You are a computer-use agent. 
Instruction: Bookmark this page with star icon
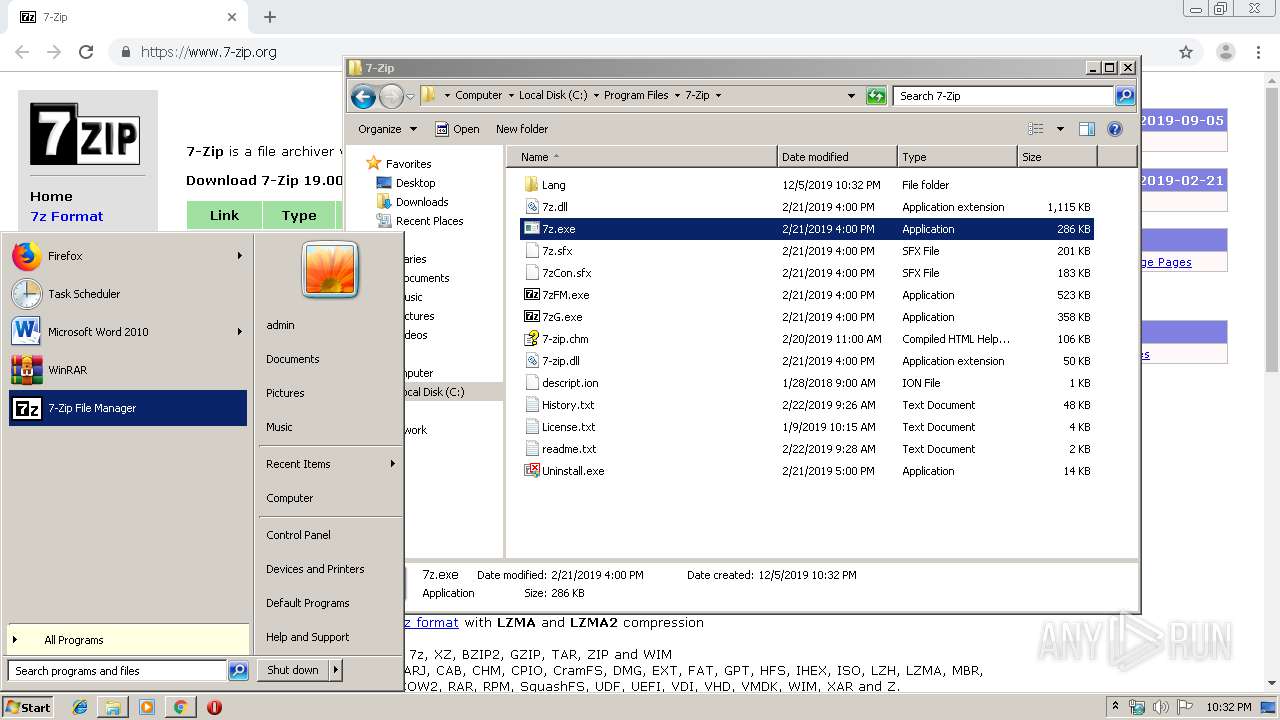pyautogui.click(x=1186, y=52)
